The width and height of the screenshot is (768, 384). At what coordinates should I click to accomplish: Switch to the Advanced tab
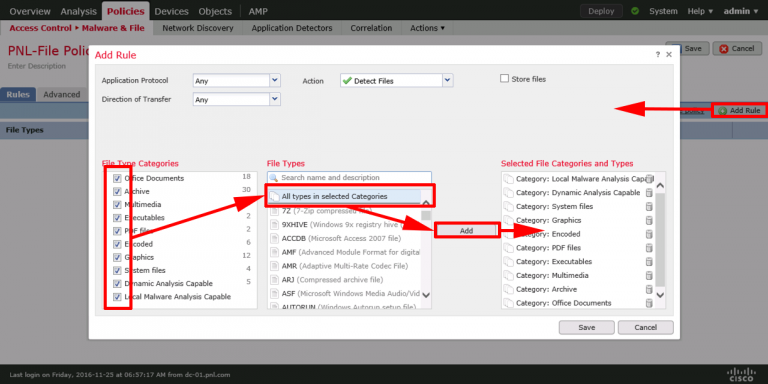pyautogui.click(x=62, y=95)
